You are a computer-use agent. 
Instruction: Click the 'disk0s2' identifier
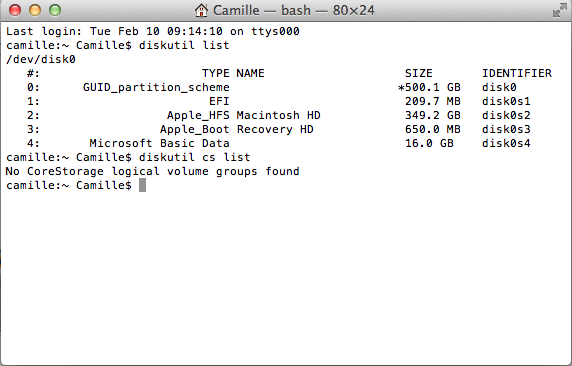(506, 115)
